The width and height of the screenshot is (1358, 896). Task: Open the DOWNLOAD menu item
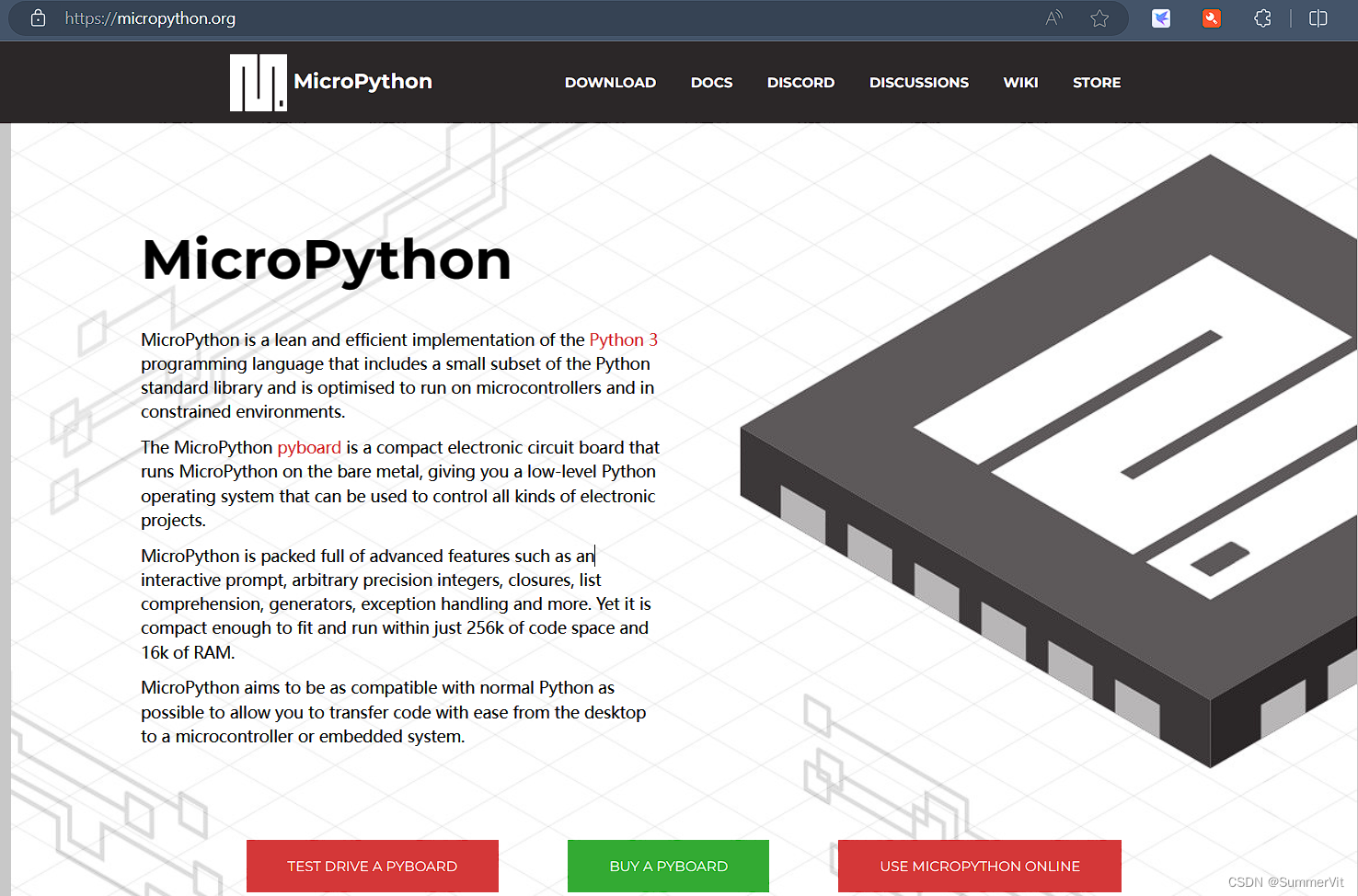(x=610, y=82)
